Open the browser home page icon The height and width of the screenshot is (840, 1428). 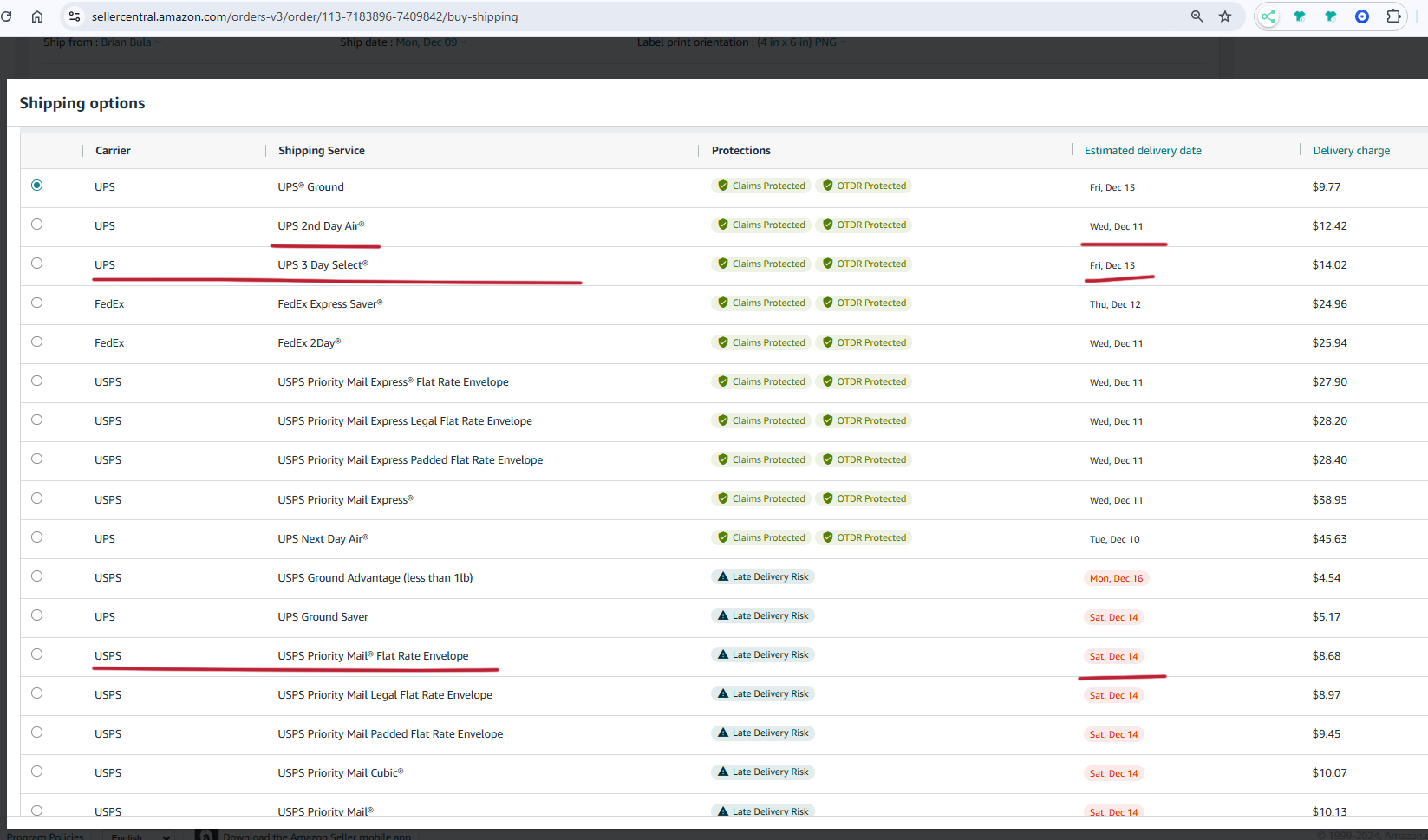click(x=37, y=16)
